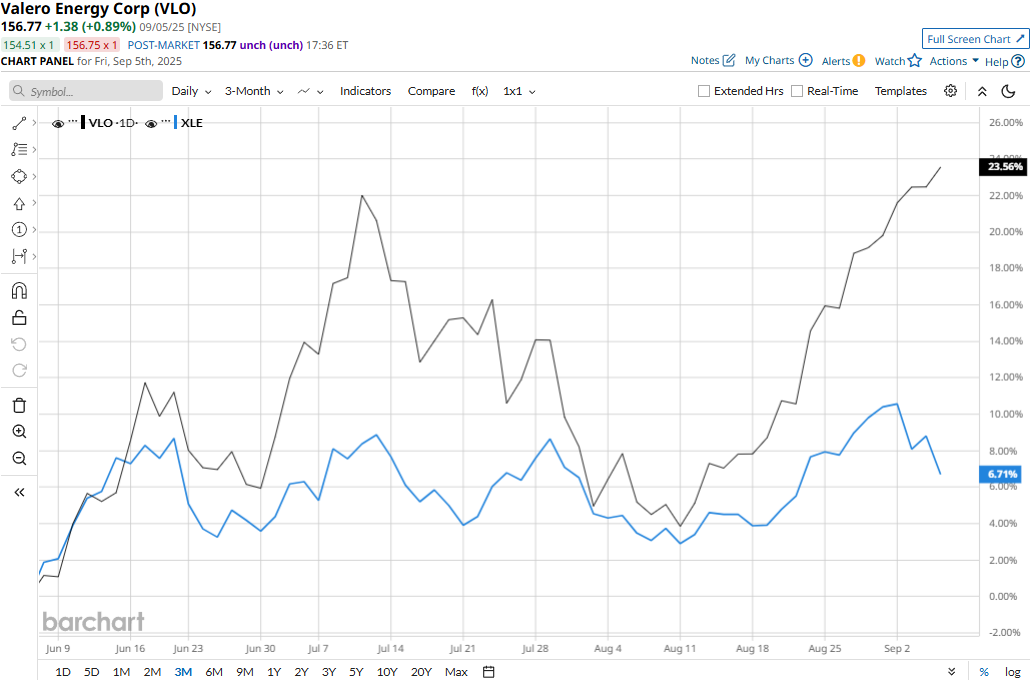
Task: Collapse the chart toolbar with double chevron
Action: [982, 91]
